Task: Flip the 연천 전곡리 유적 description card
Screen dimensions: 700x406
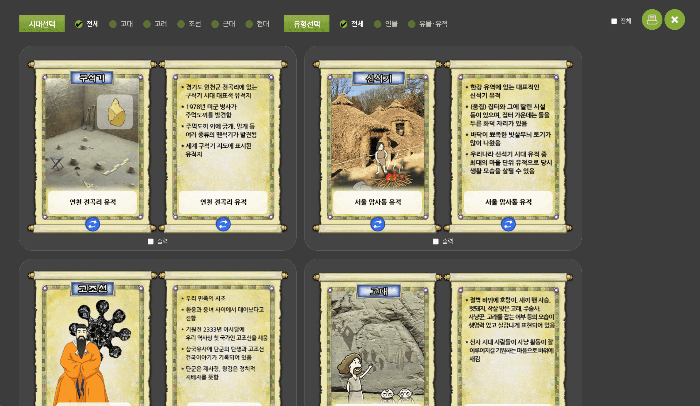Action: point(223,224)
